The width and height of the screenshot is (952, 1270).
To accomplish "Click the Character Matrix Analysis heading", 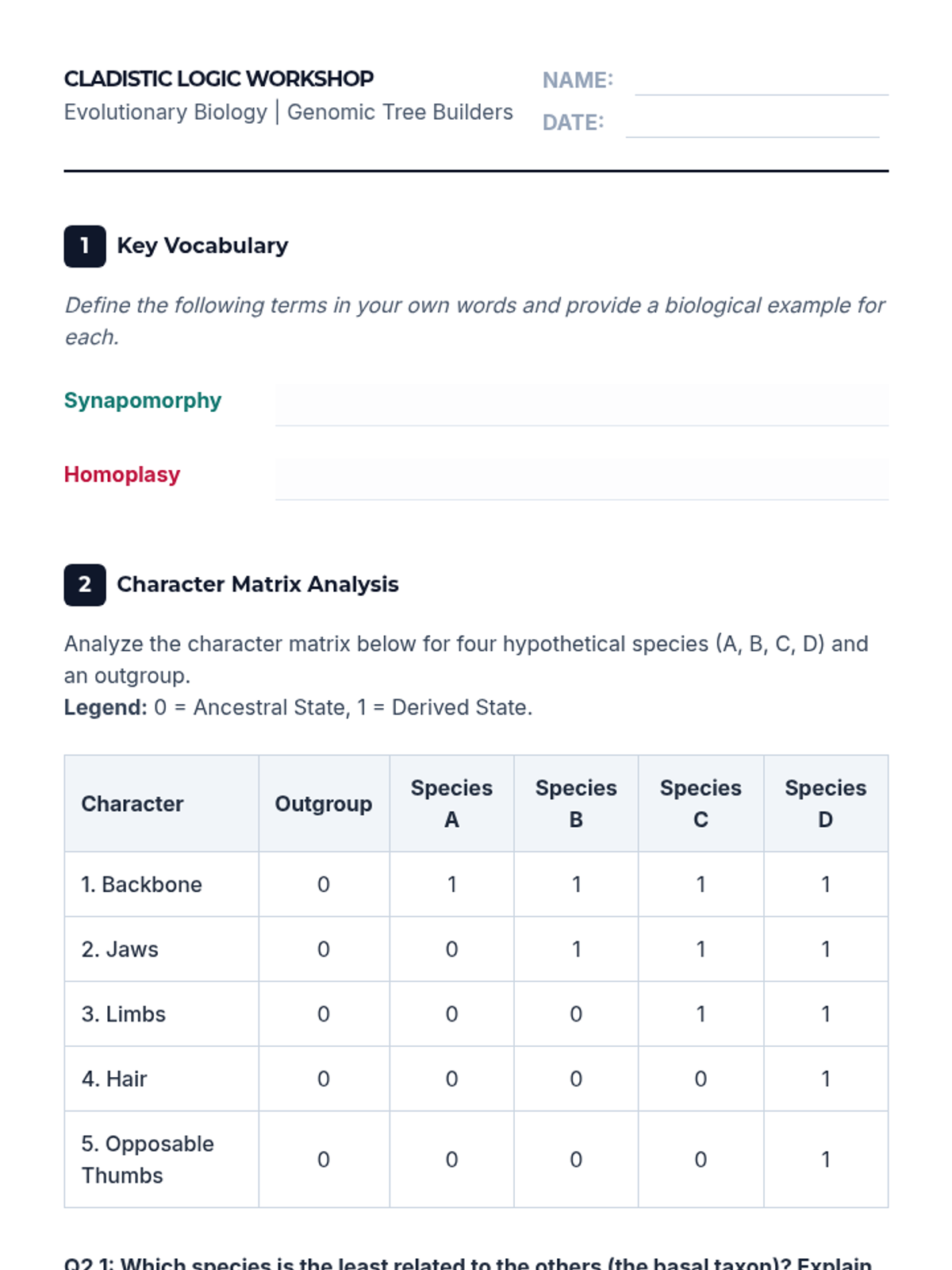I will [258, 585].
